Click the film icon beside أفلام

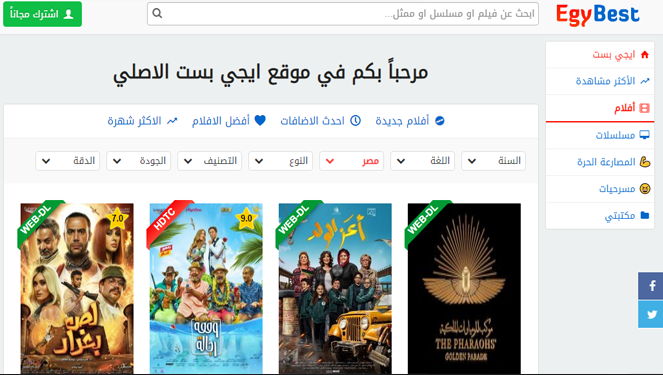[644, 108]
